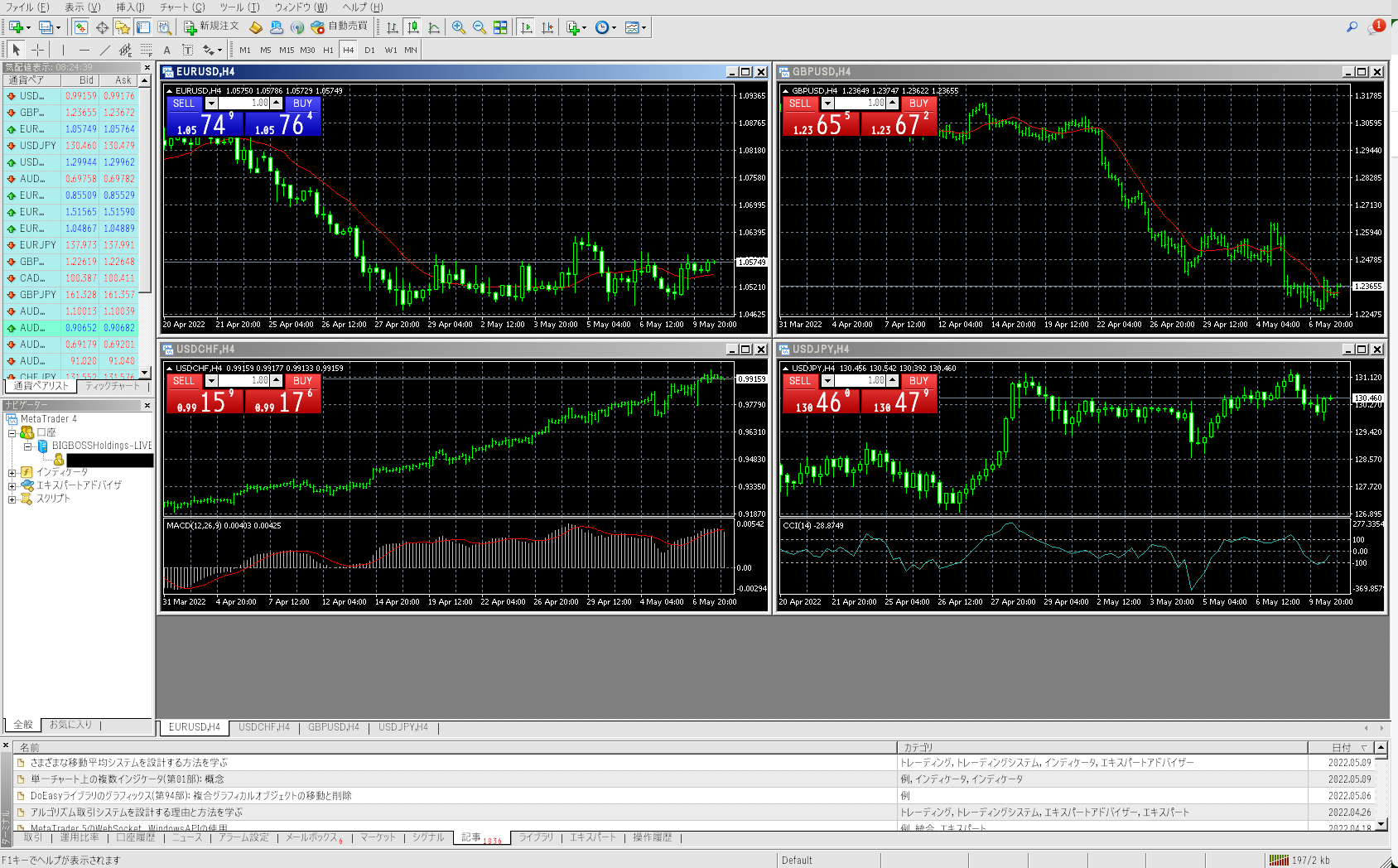Click the zoom in magnifier icon
Image resolution: width=1398 pixels, height=868 pixels.
pyautogui.click(x=458, y=27)
